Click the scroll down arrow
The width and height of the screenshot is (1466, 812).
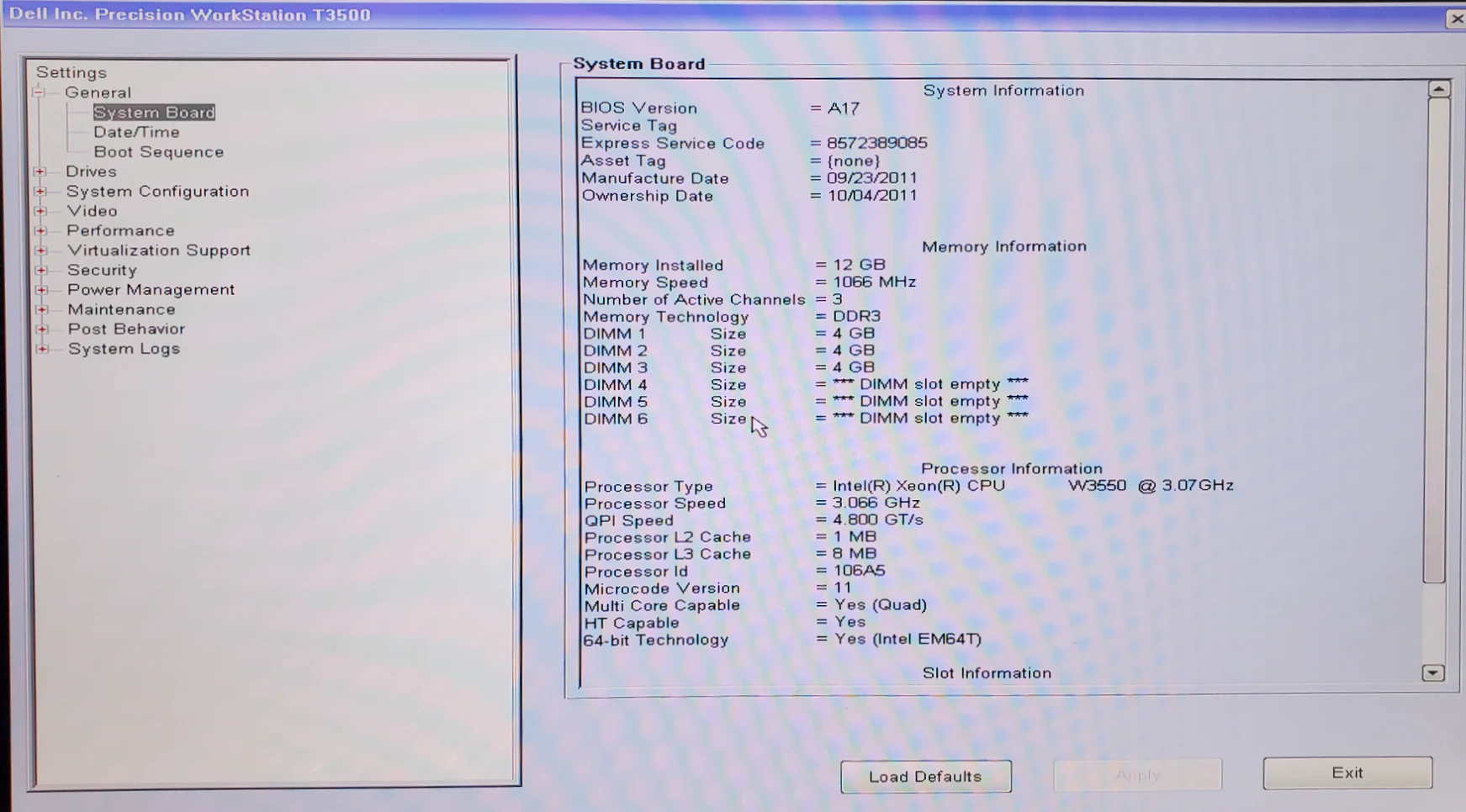1433,673
